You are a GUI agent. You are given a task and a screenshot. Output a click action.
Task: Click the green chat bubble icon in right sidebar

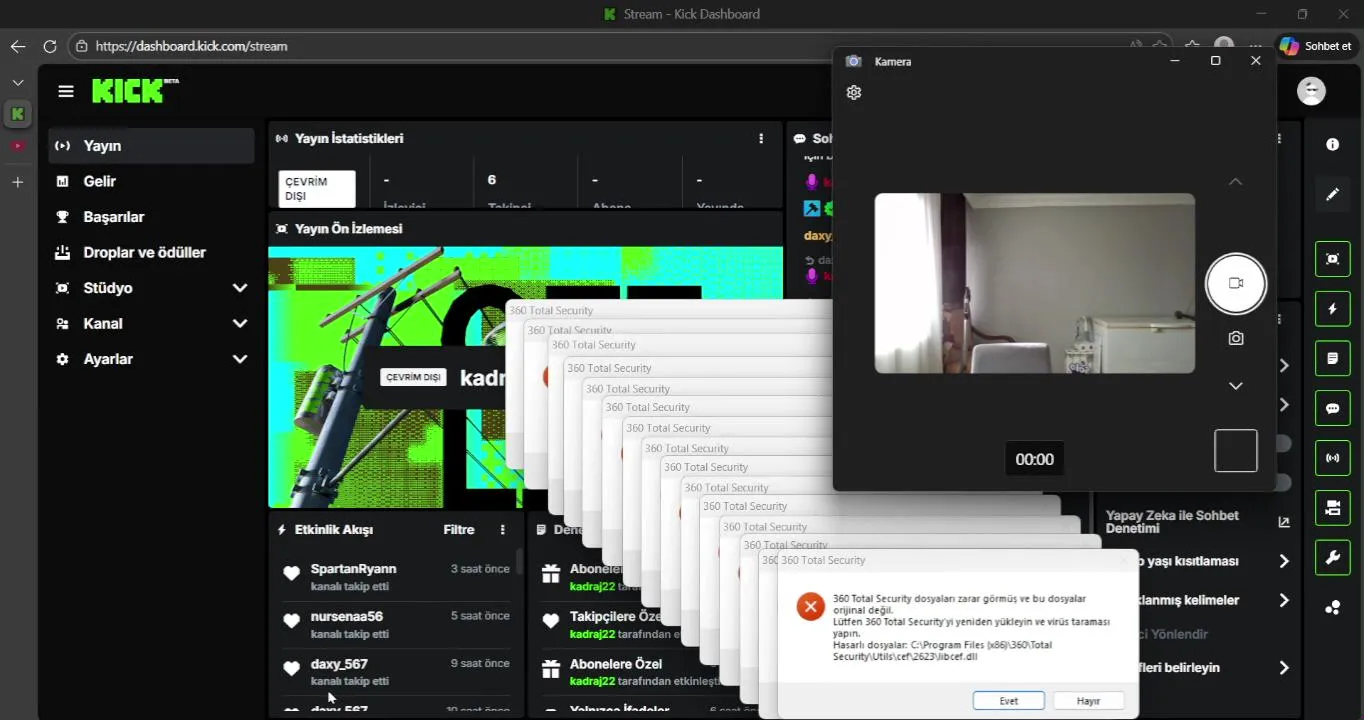(x=1332, y=408)
